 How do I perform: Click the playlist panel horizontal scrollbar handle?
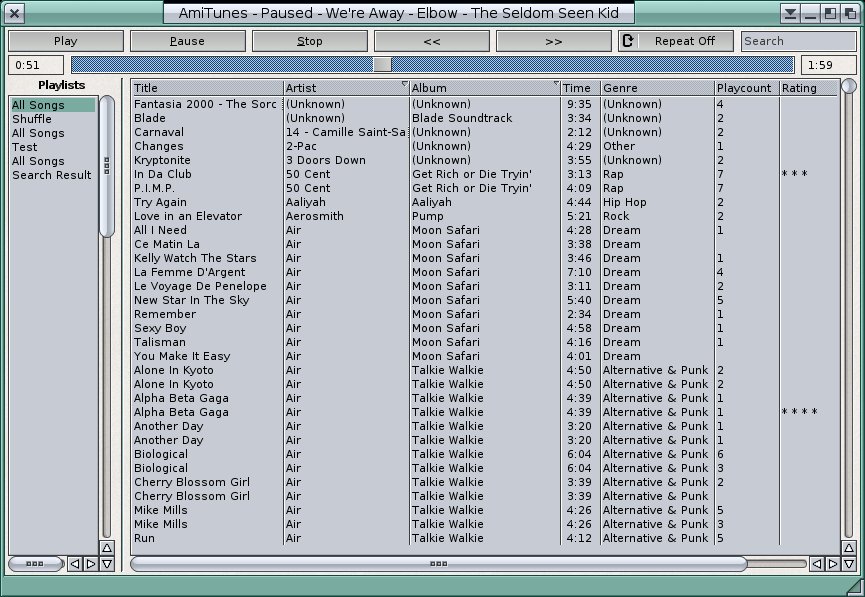[35, 564]
